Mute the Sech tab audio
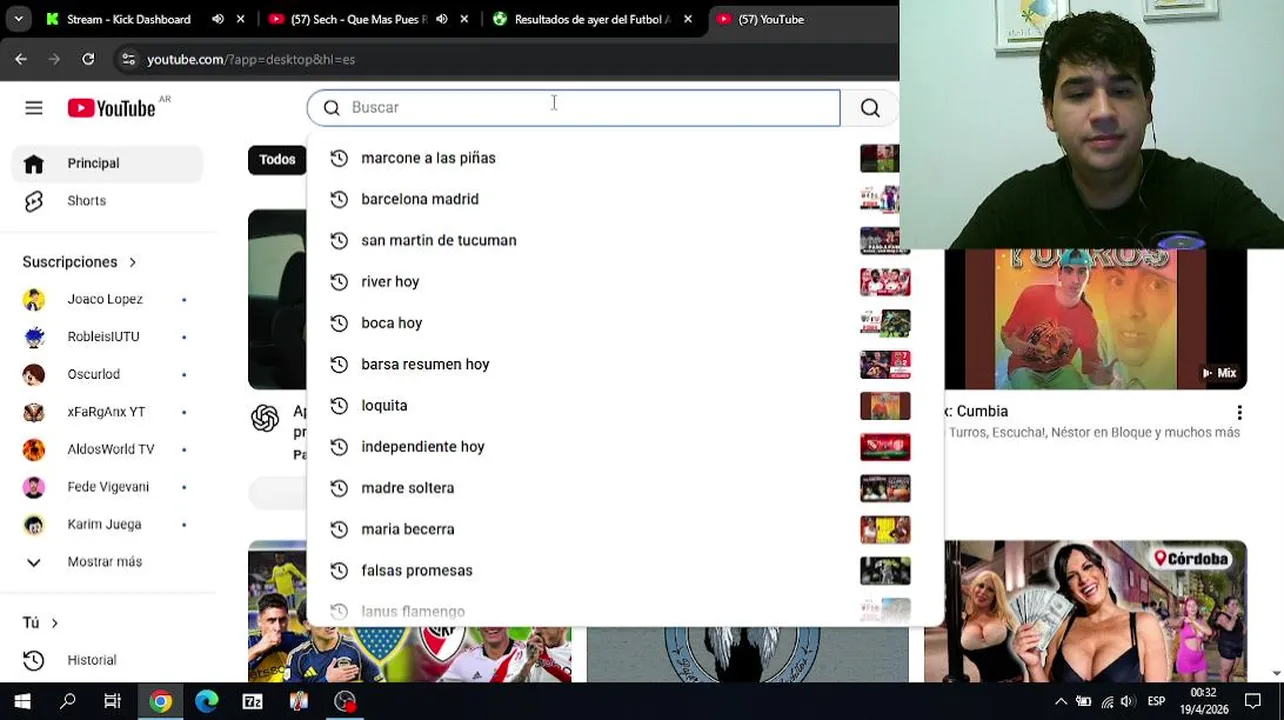The width and height of the screenshot is (1284, 720). pyautogui.click(x=442, y=19)
